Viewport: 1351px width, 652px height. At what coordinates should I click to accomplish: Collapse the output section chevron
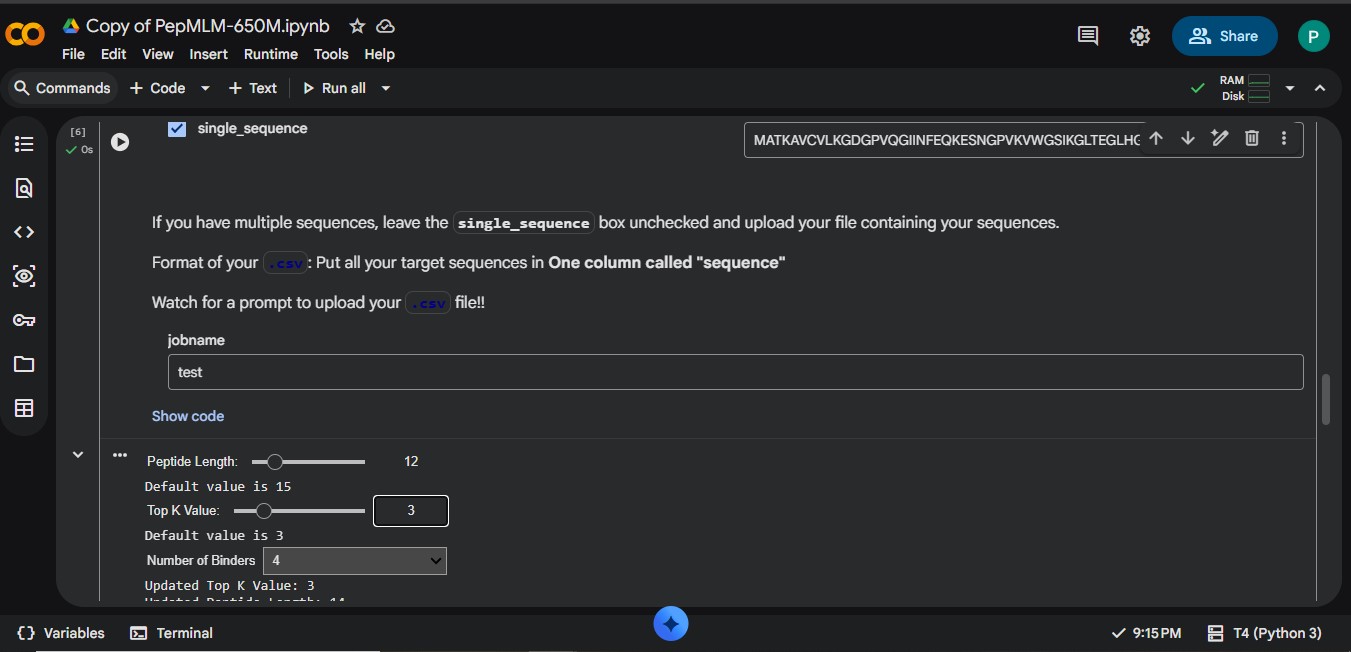point(78,455)
